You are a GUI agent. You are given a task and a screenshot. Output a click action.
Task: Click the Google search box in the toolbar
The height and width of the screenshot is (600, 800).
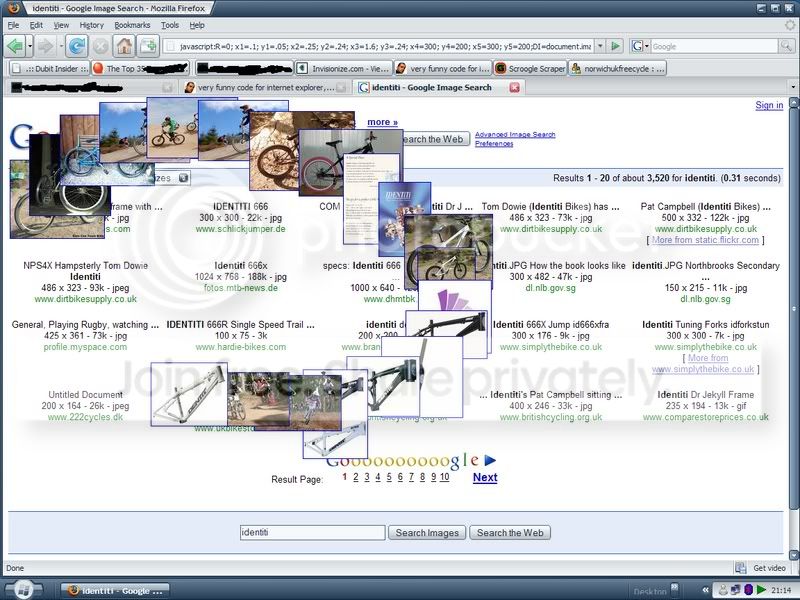tap(714, 46)
